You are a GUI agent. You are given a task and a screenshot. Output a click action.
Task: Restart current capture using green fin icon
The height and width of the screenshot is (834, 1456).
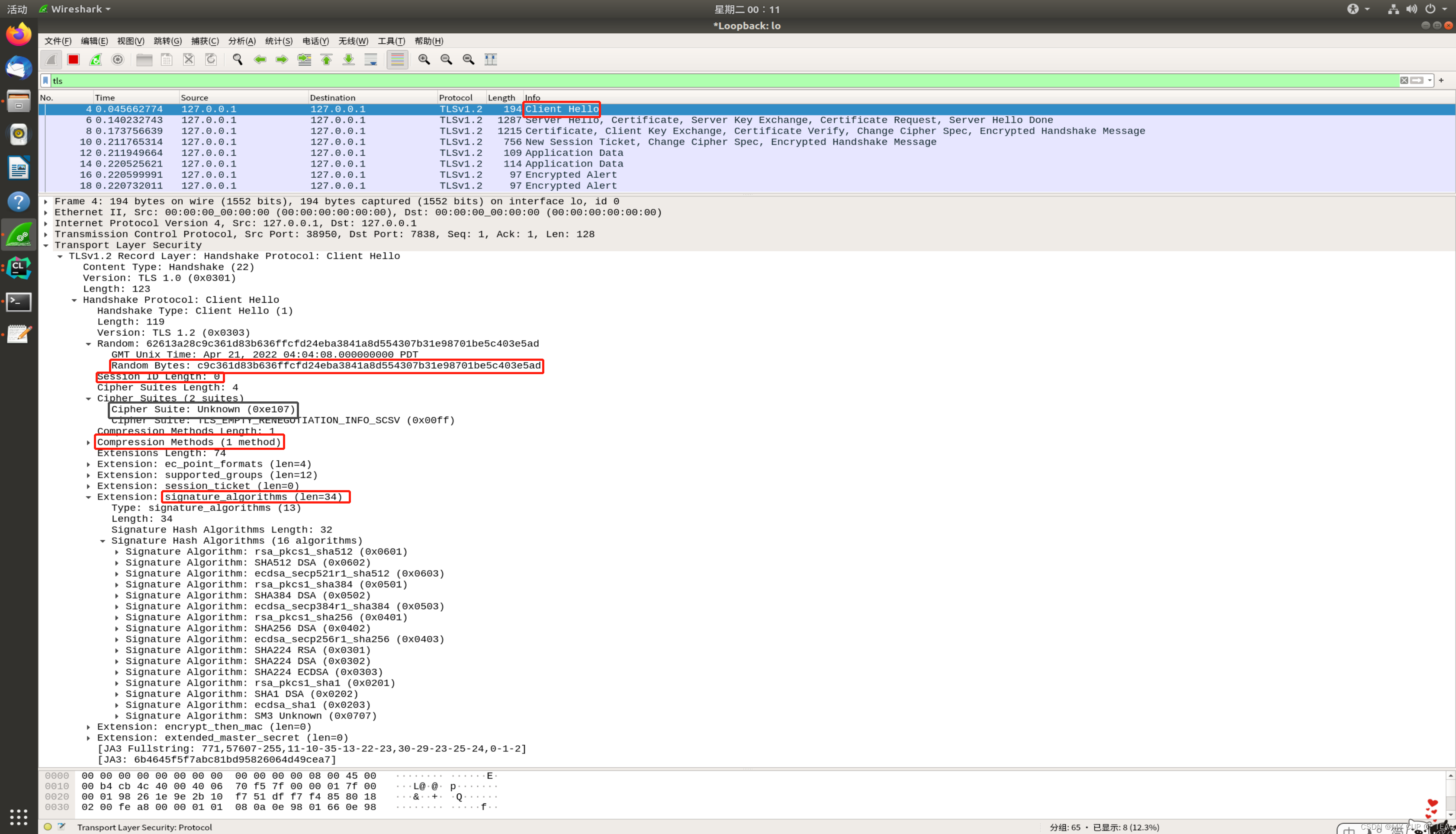pos(96,60)
